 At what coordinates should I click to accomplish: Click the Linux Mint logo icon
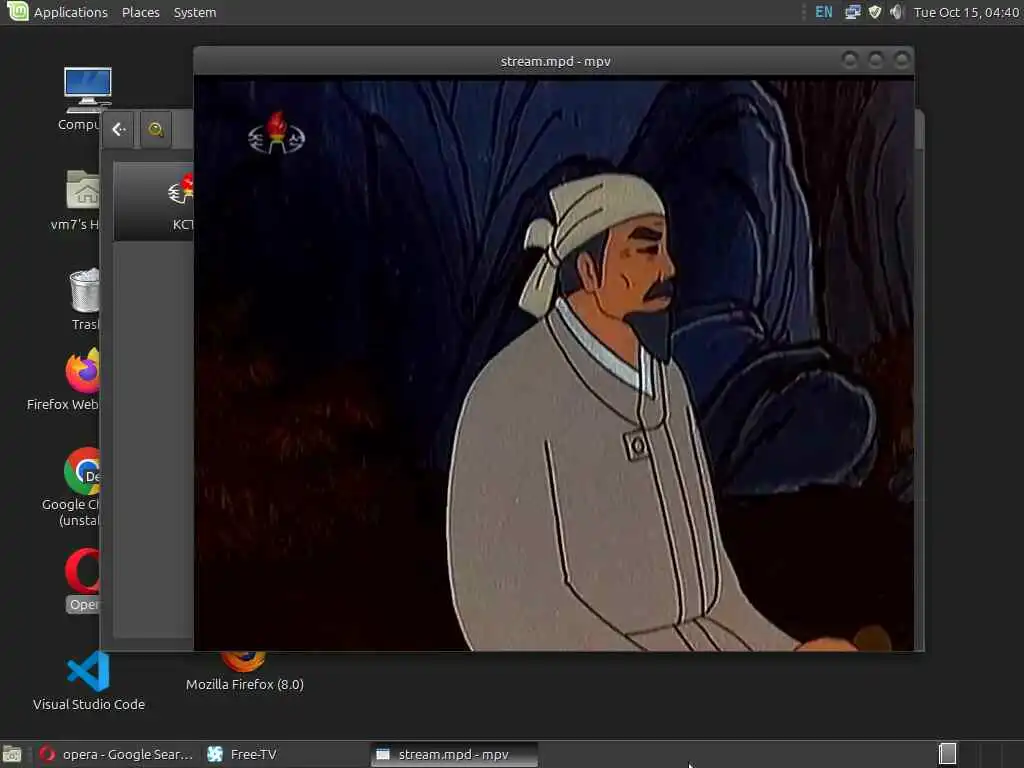coord(18,11)
